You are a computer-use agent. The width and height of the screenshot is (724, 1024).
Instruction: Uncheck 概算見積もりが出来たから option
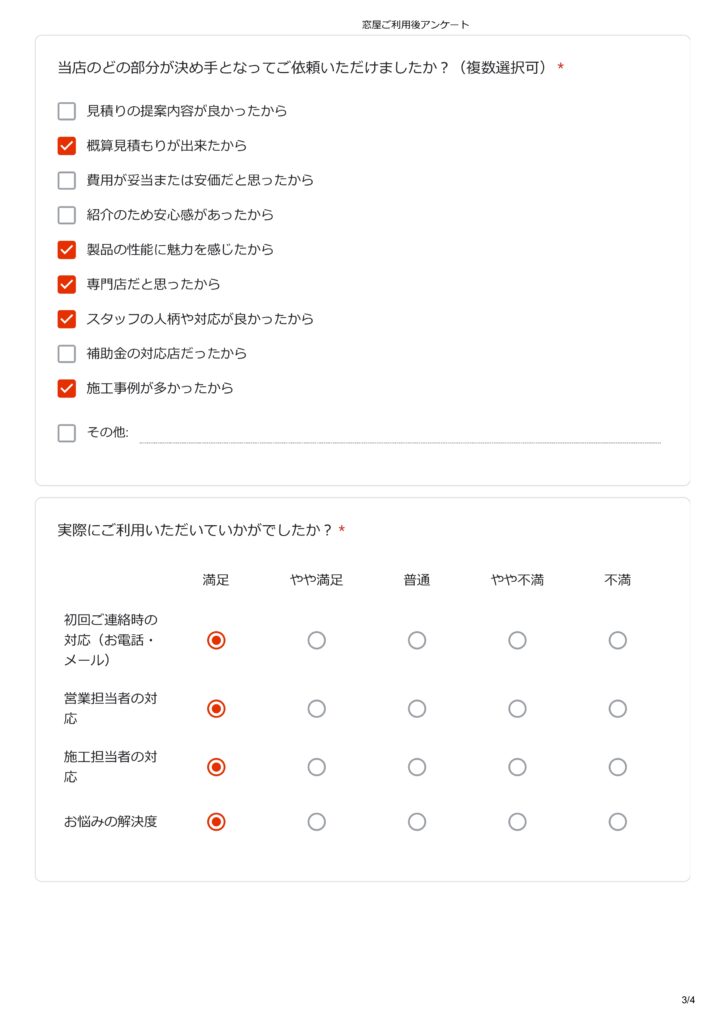pyautogui.click(x=67, y=146)
